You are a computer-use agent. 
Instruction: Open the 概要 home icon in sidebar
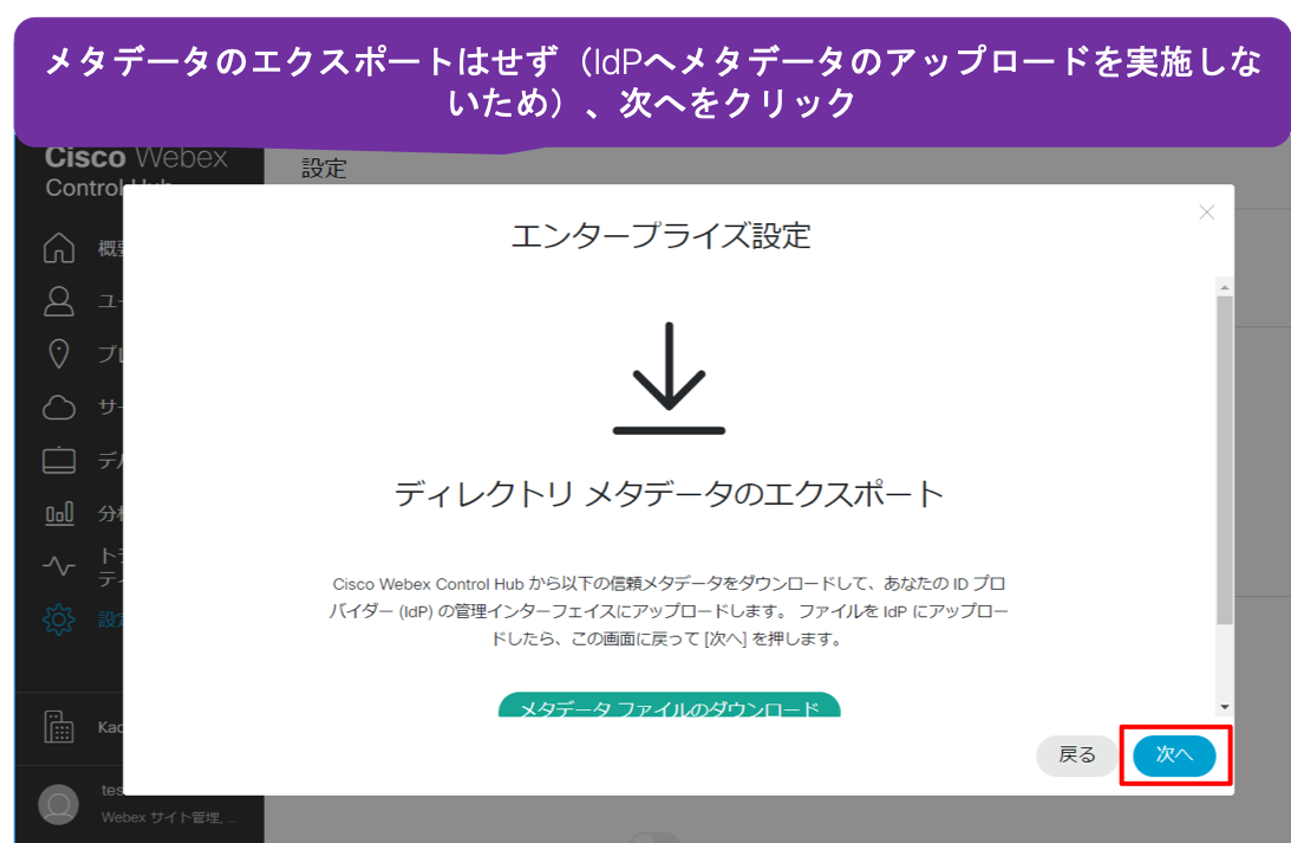click(x=58, y=250)
